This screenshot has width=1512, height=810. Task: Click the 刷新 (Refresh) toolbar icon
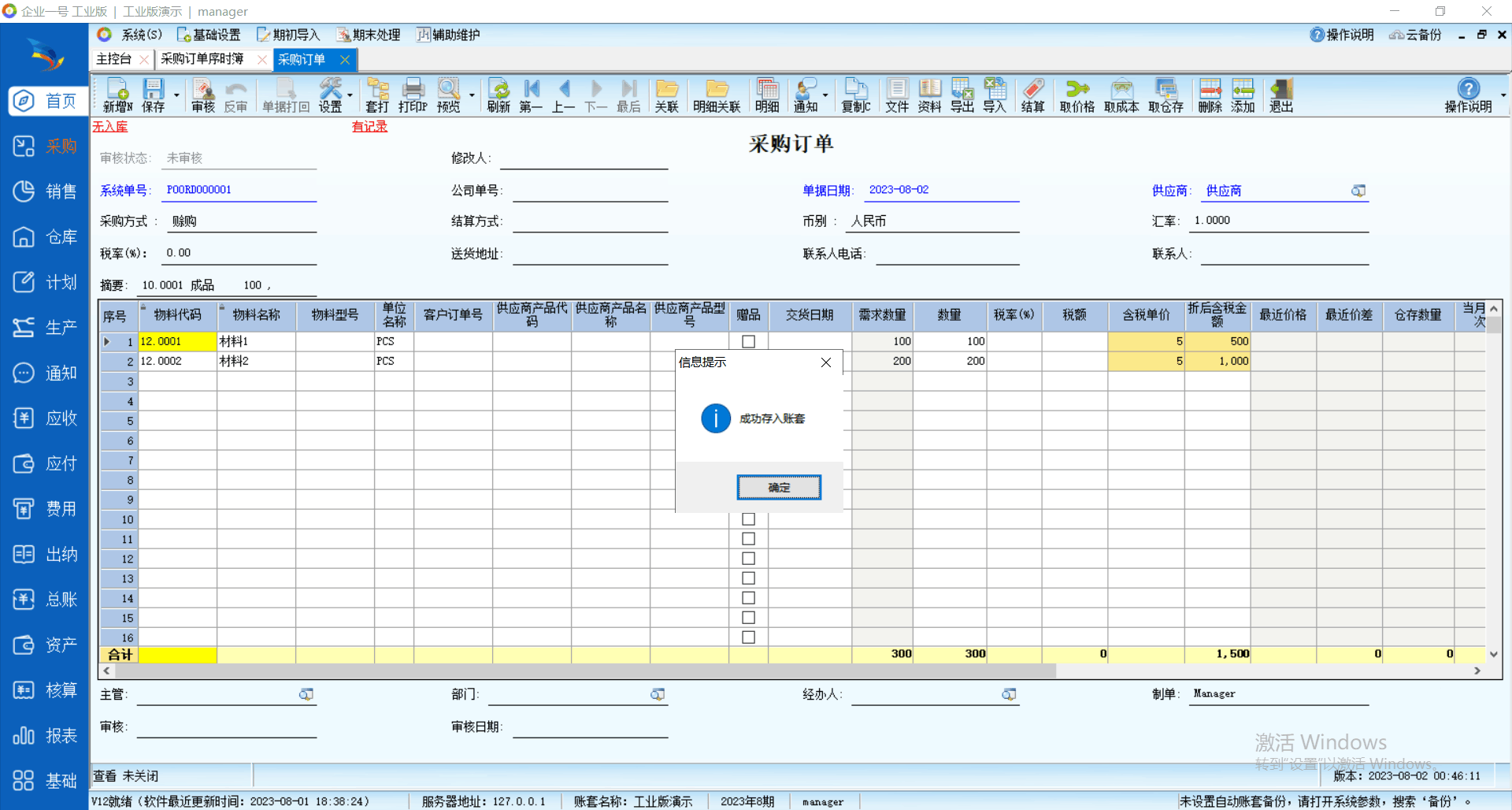(x=498, y=95)
